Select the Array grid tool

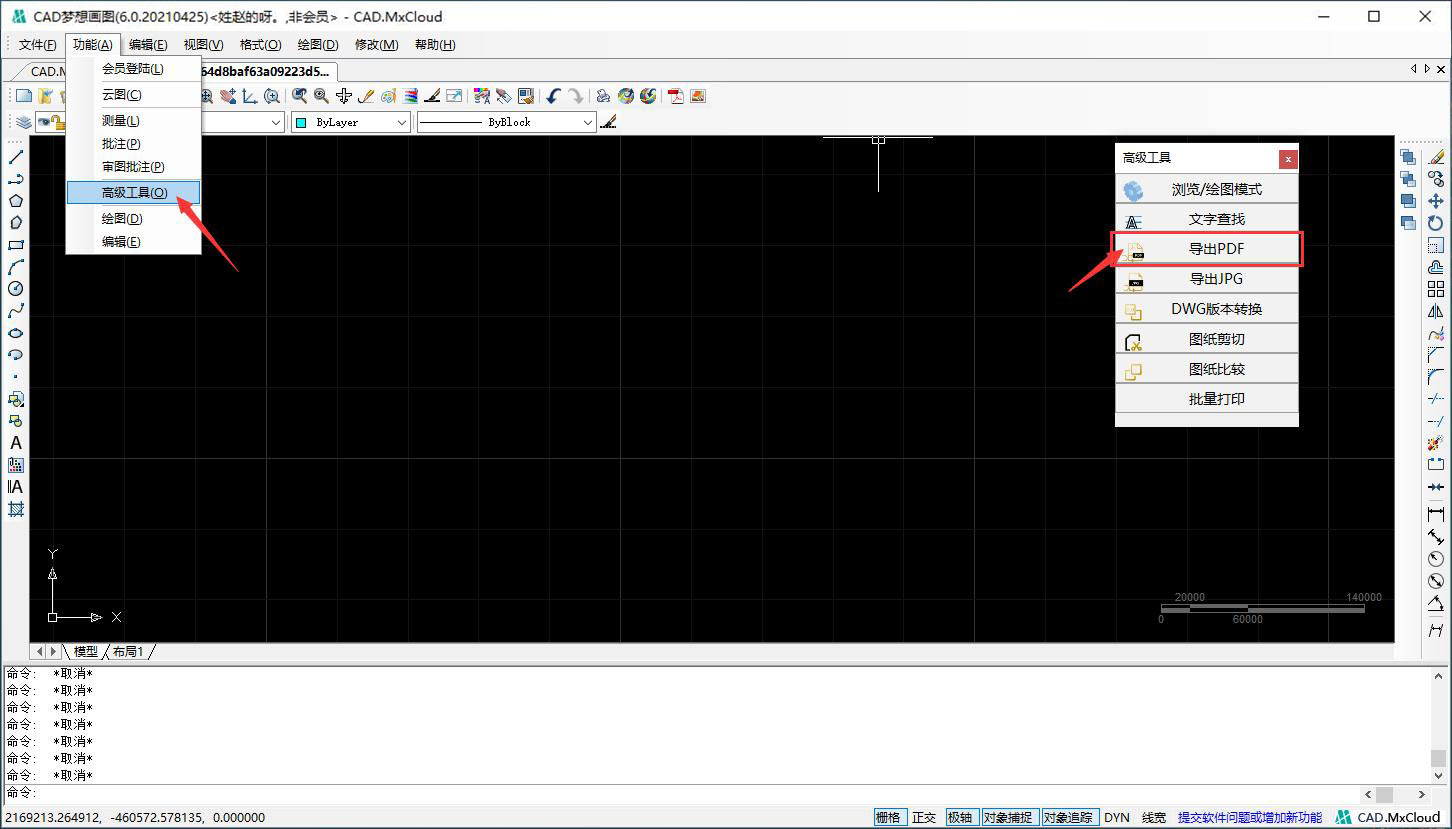pyautogui.click(x=1436, y=289)
